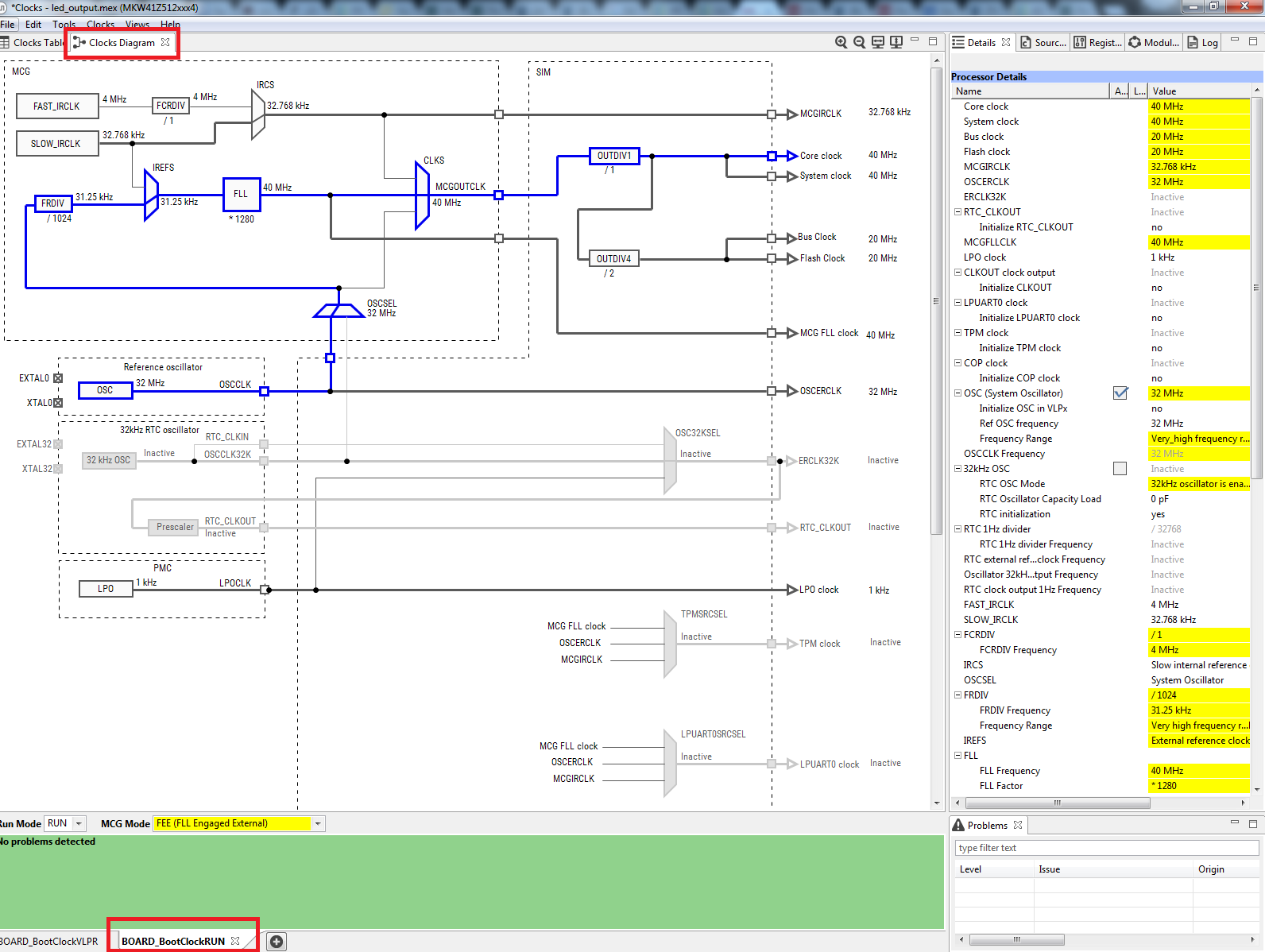Maximize the Details panel
The width and height of the screenshot is (1265, 952).
pos(1252,41)
